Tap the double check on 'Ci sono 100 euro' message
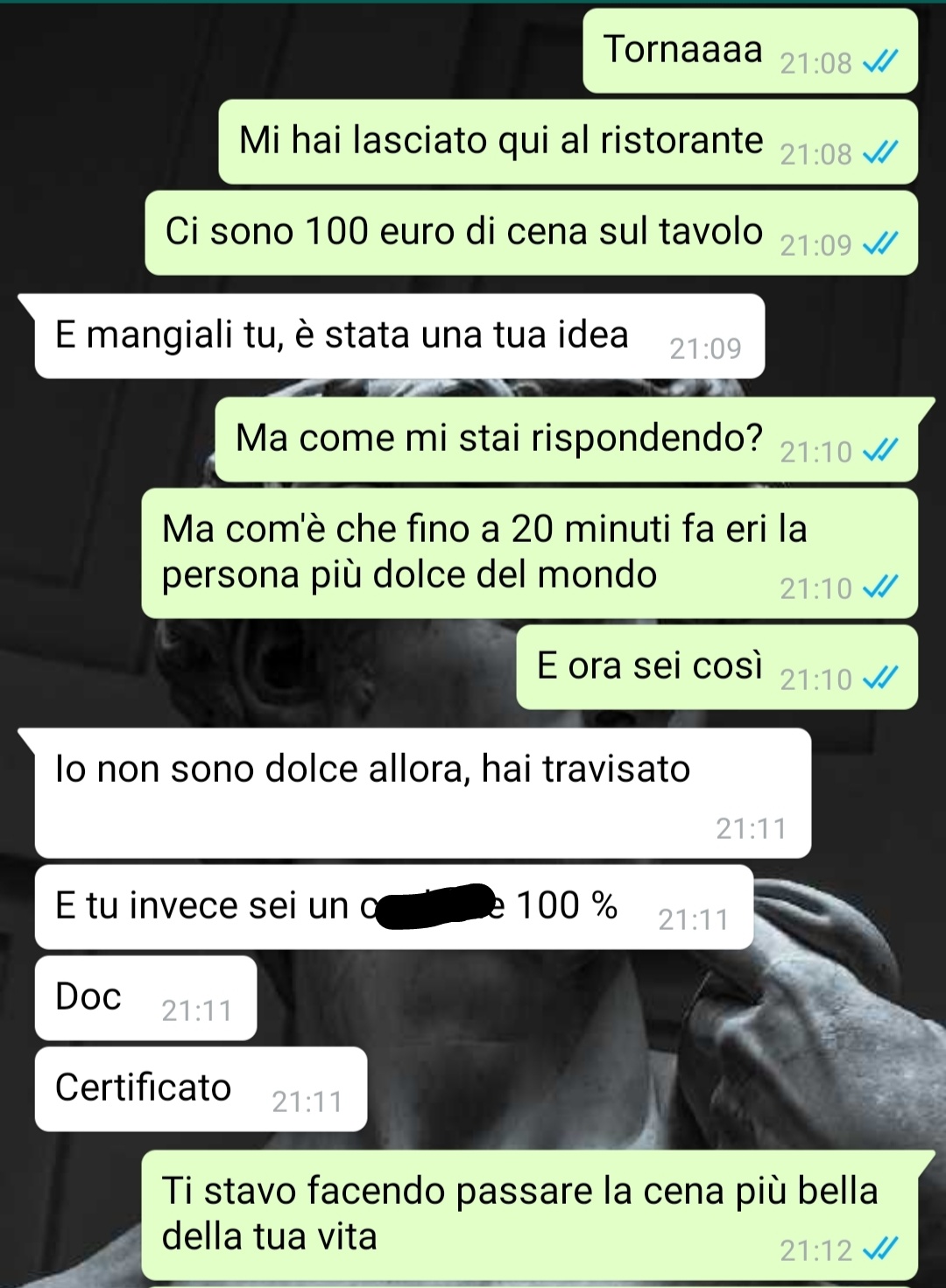 [880, 244]
